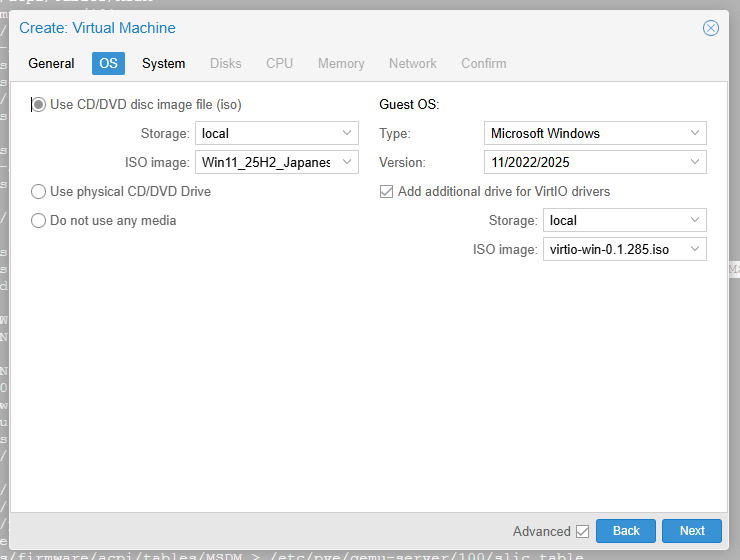Expand the Guest OS Type dropdown arrow
This screenshot has width=740, height=560.
(x=695, y=133)
